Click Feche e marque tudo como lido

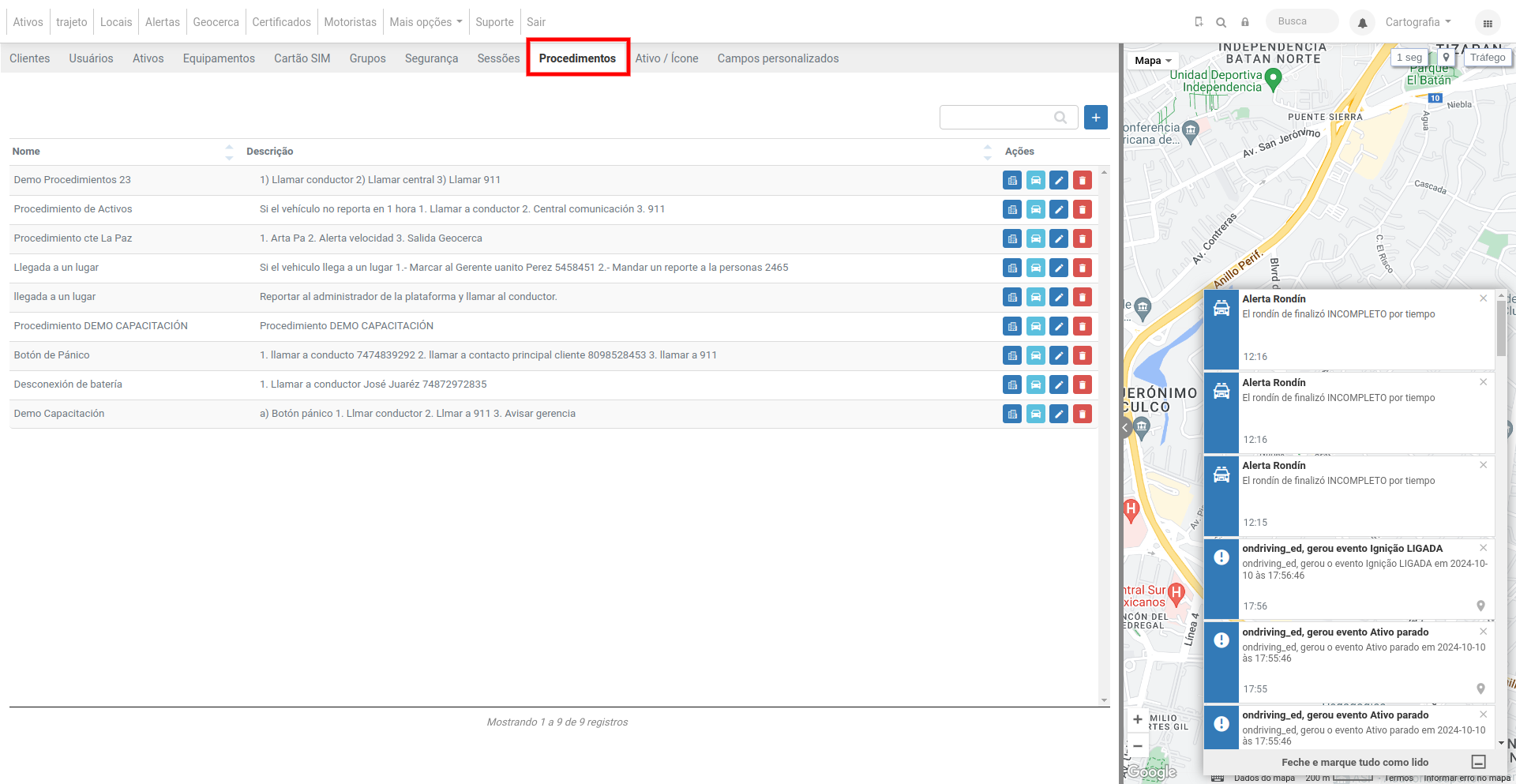point(1355,762)
